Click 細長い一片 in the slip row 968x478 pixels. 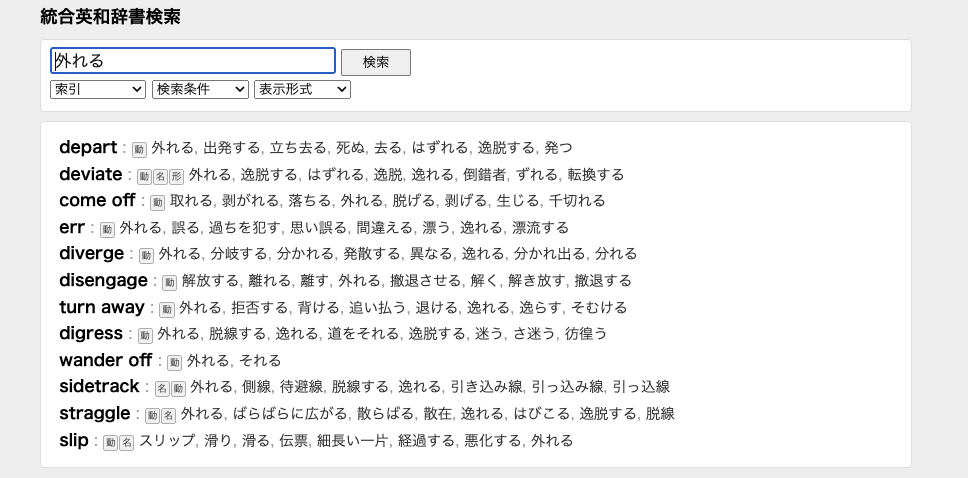[x=353, y=440]
